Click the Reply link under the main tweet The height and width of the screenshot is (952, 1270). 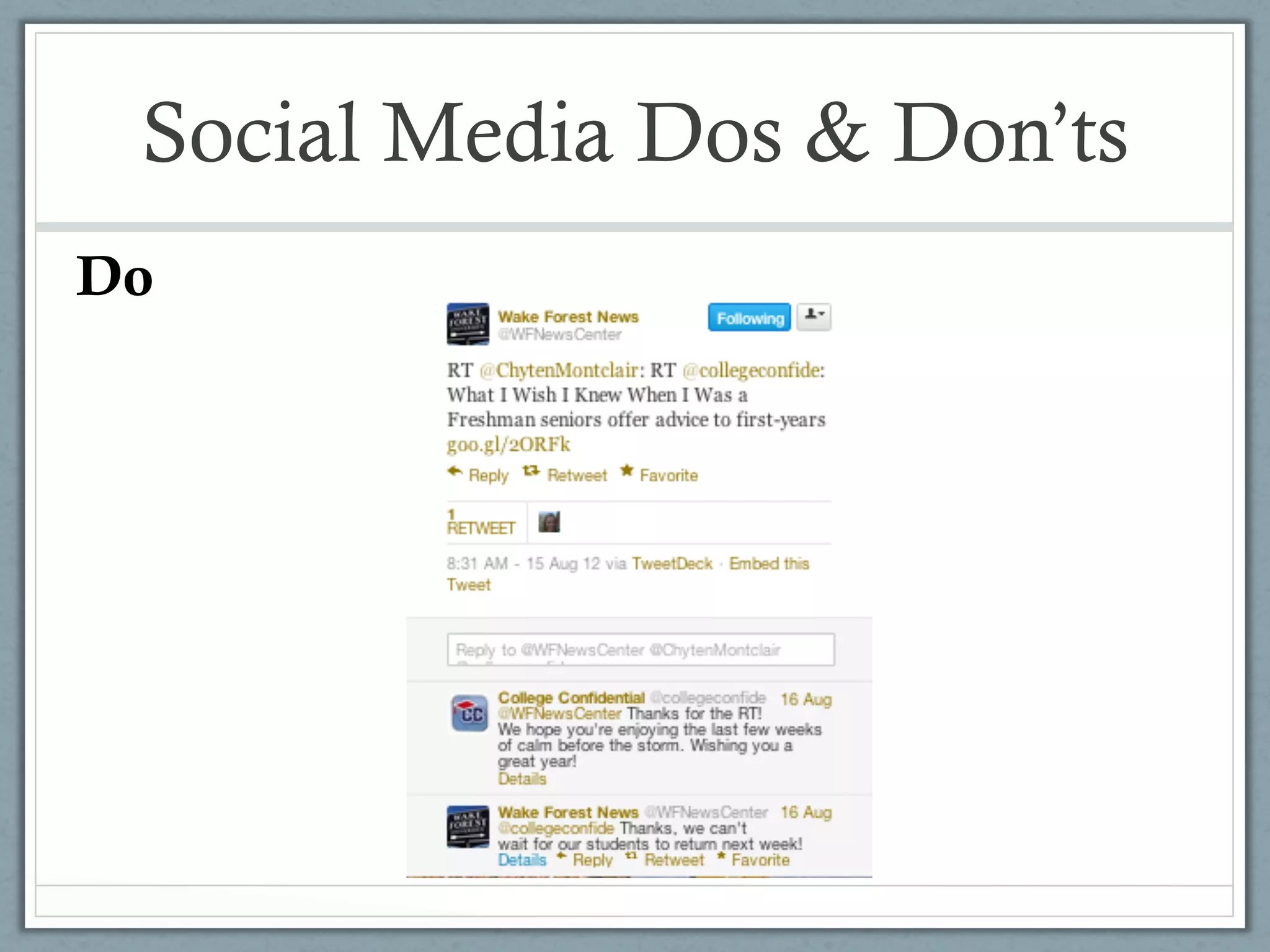pyautogui.click(x=488, y=475)
